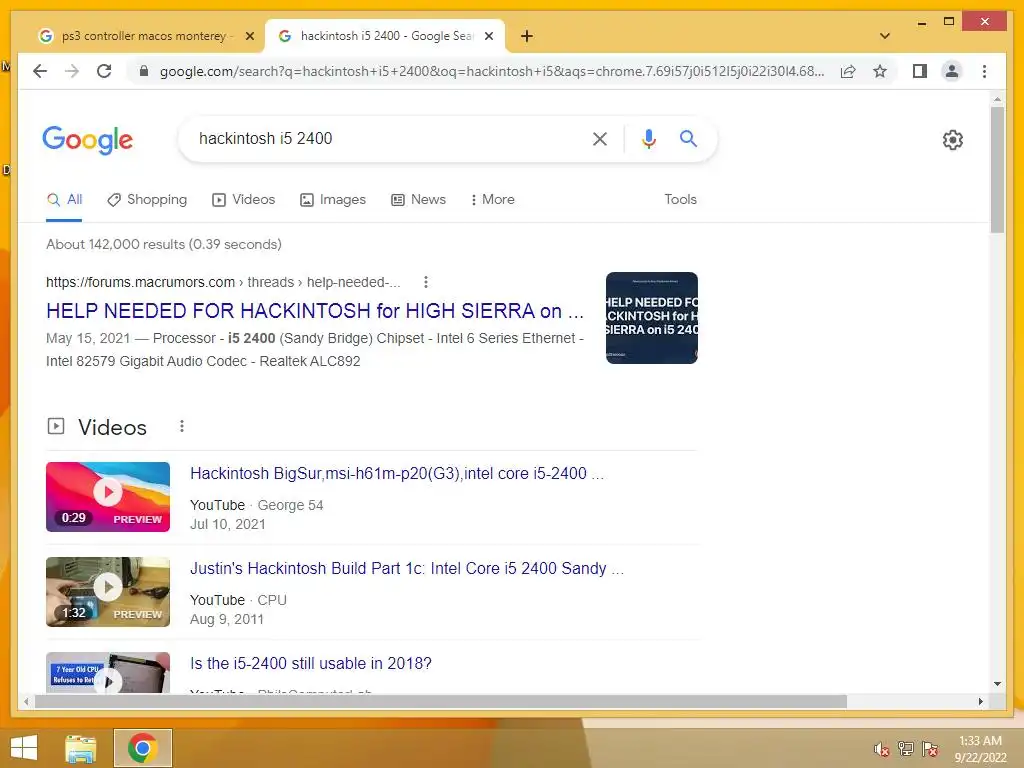
Task: Expand the More search categories
Action: (492, 200)
